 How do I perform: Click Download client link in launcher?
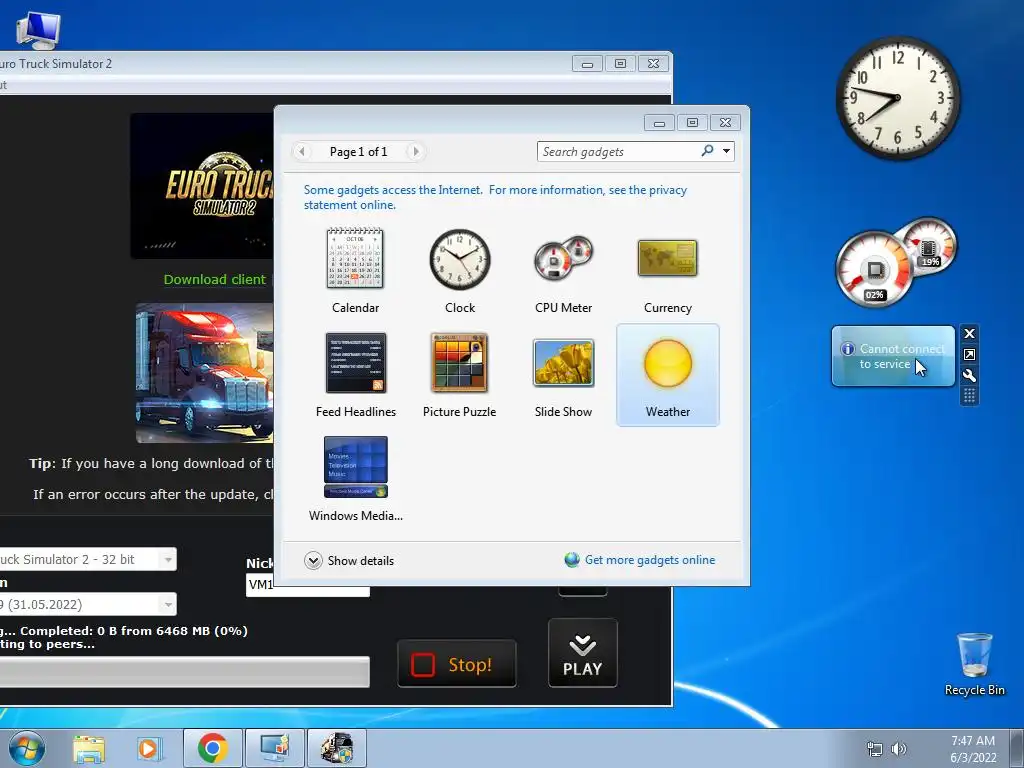pos(214,280)
